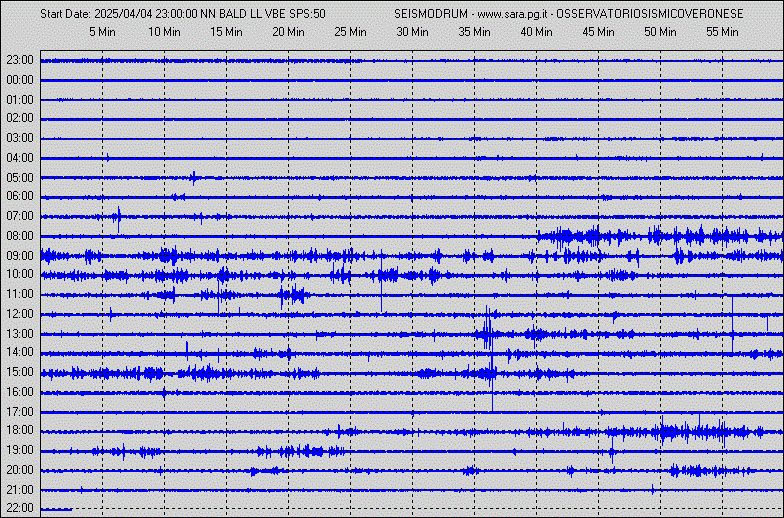Click the 07:00 hour row label
The width and height of the screenshot is (784, 518).
[x=20, y=216]
